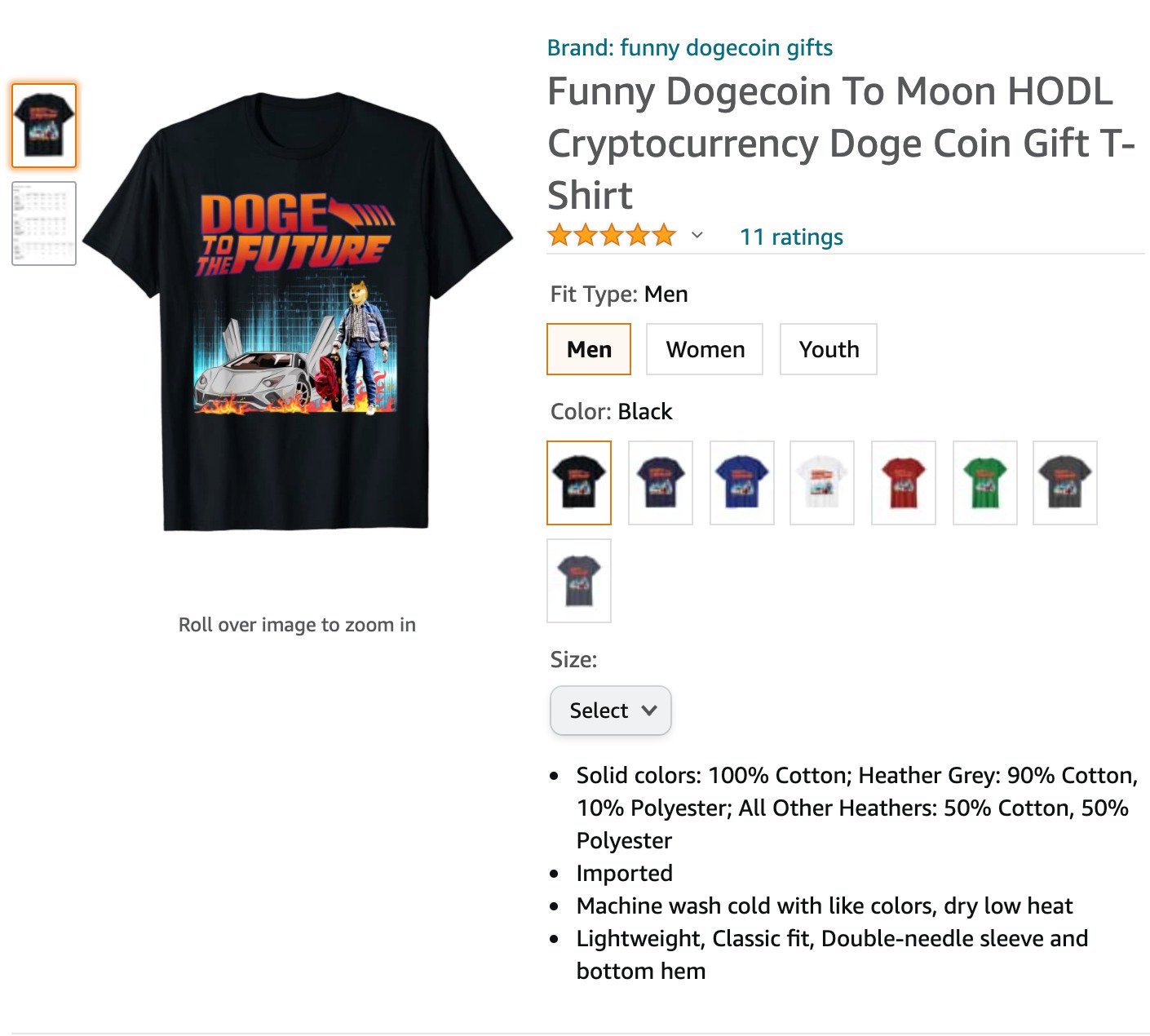Visit the funny dogecoin gifts brand link
The width and height of the screenshot is (1150, 1036).
coord(690,47)
